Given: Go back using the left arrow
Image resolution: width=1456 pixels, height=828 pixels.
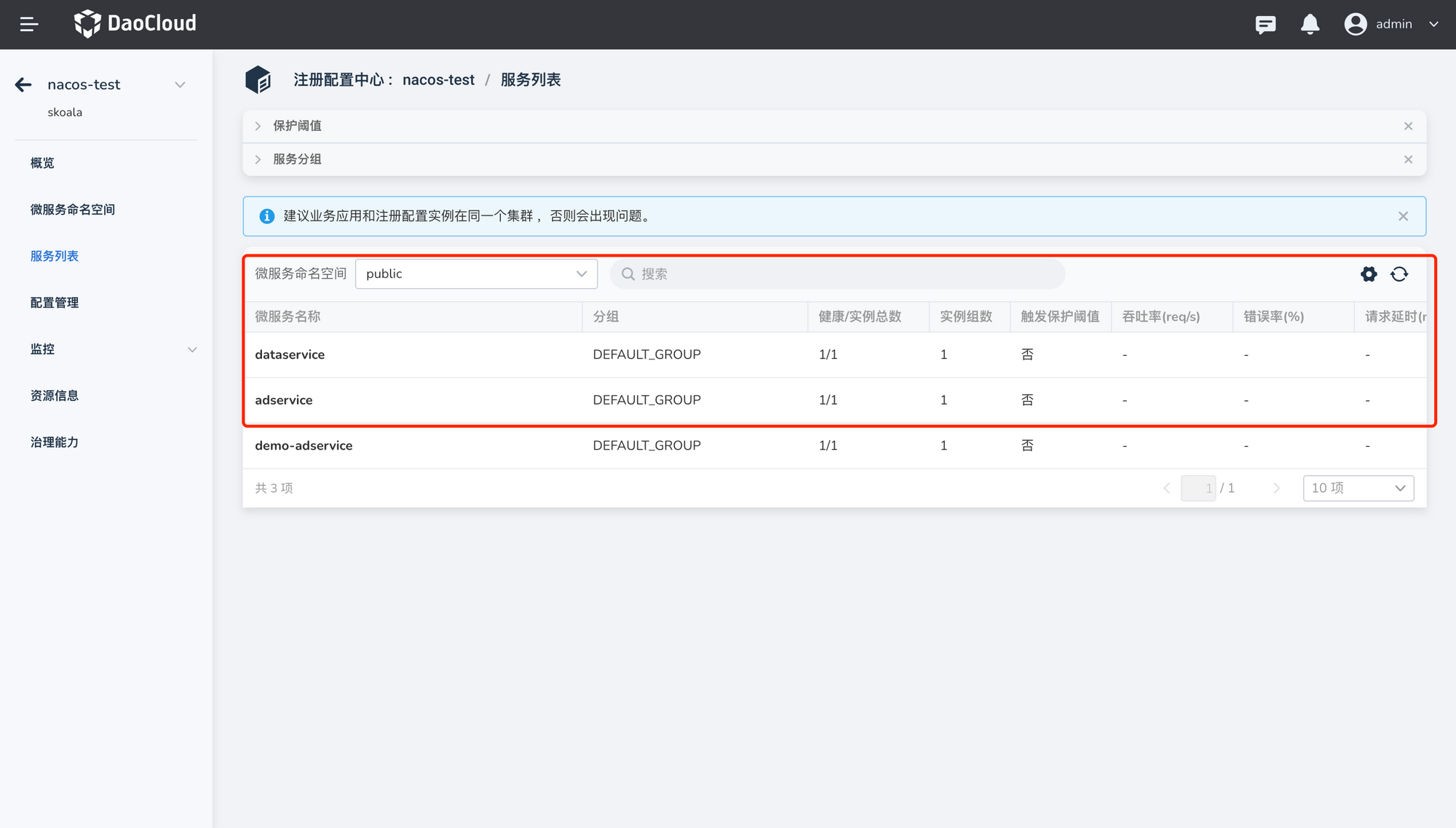Looking at the screenshot, I should pos(23,85).
